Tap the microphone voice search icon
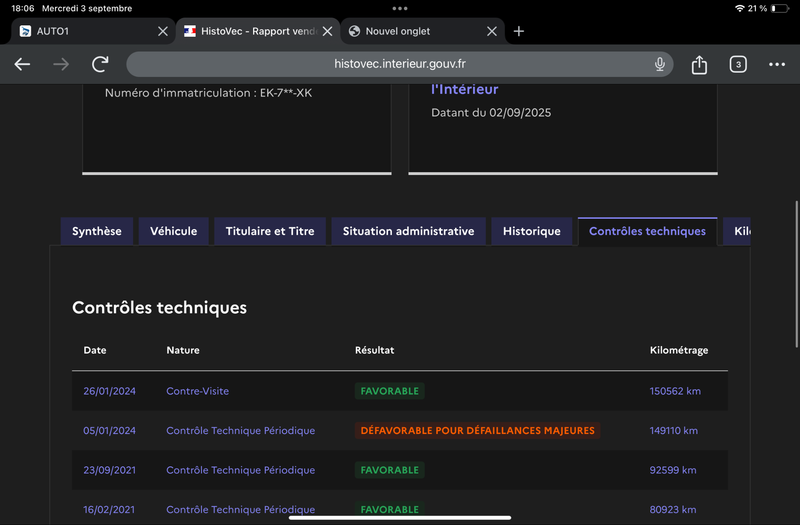Image resolution: width=800 pixels, height=525 pixels. pyautogui.click(x=660, y=64)
